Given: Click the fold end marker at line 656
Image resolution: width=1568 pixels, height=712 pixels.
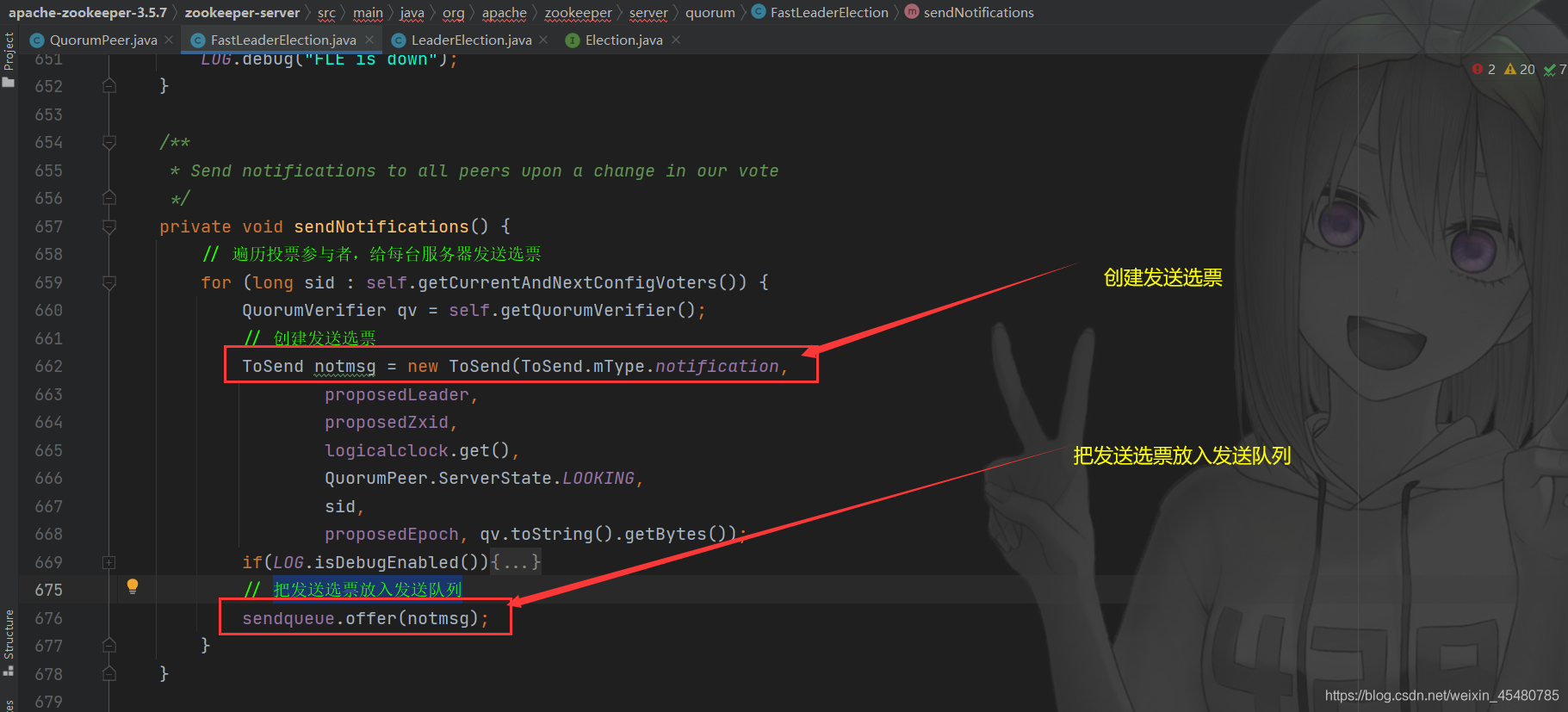Looking at the screenshot, I should coord(109,198).
